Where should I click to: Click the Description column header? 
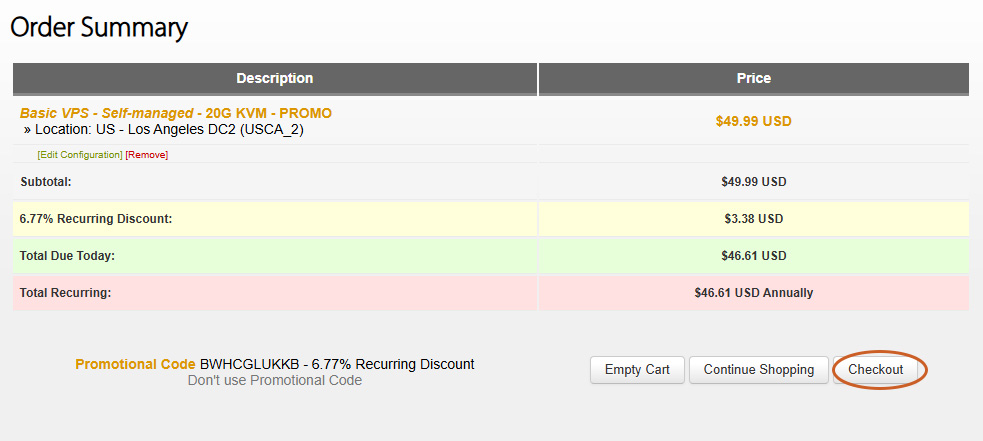coord(274,78)
